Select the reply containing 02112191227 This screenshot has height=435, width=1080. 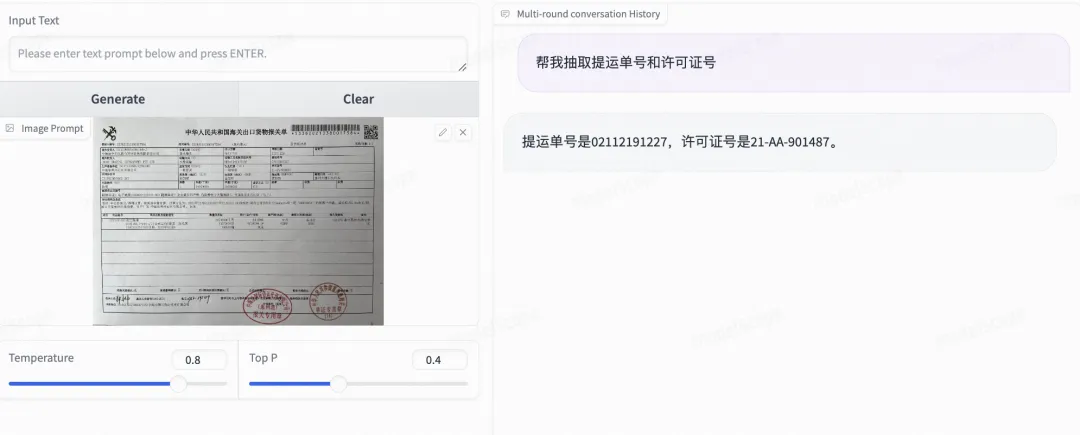780,142
